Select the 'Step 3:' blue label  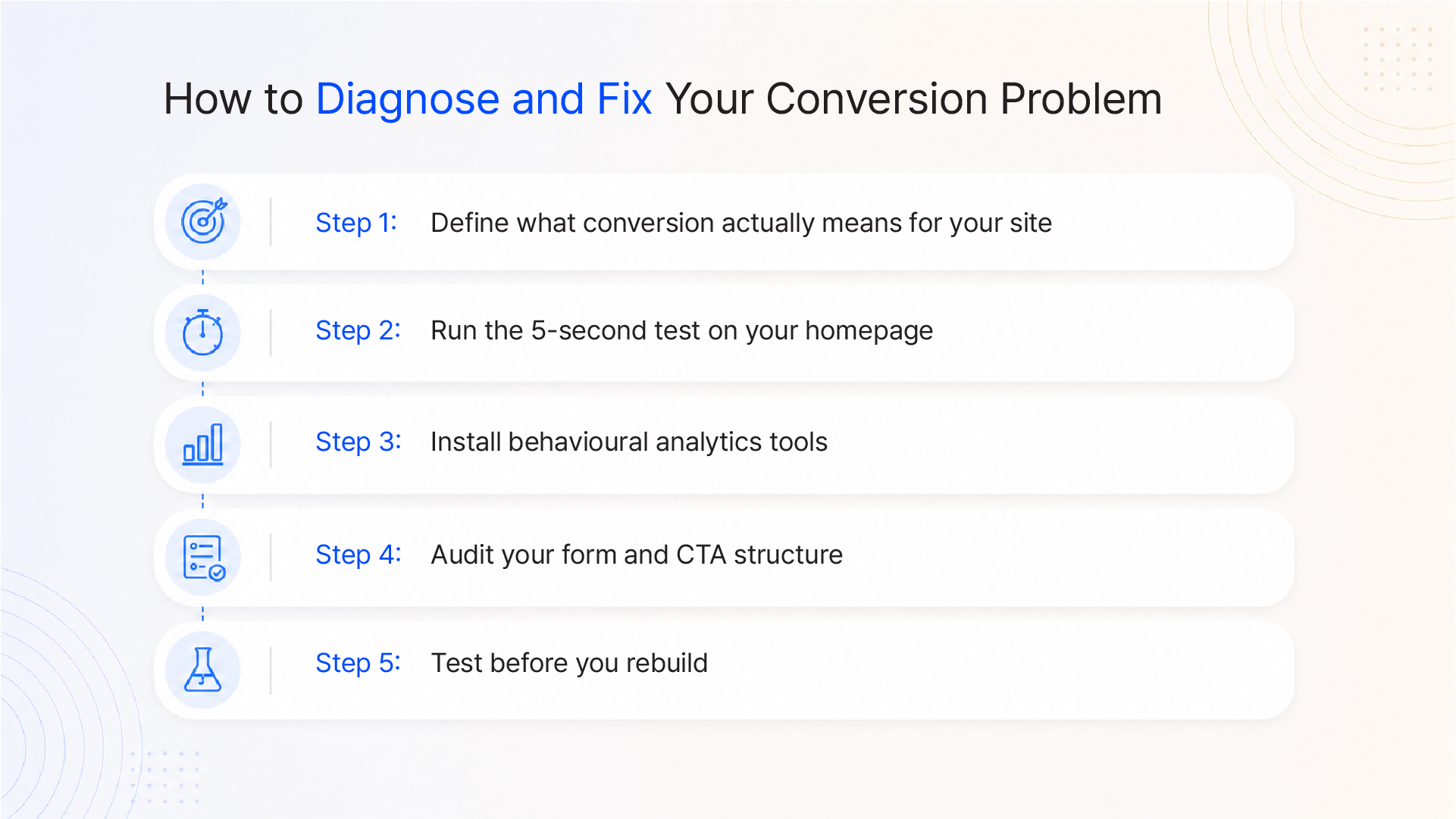tap(359, 442)
